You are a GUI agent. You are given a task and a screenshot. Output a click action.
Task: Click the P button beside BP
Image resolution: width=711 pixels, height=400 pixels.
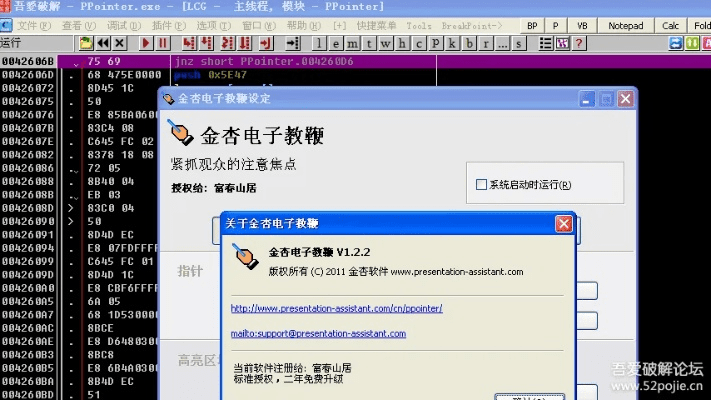point(555,26)
